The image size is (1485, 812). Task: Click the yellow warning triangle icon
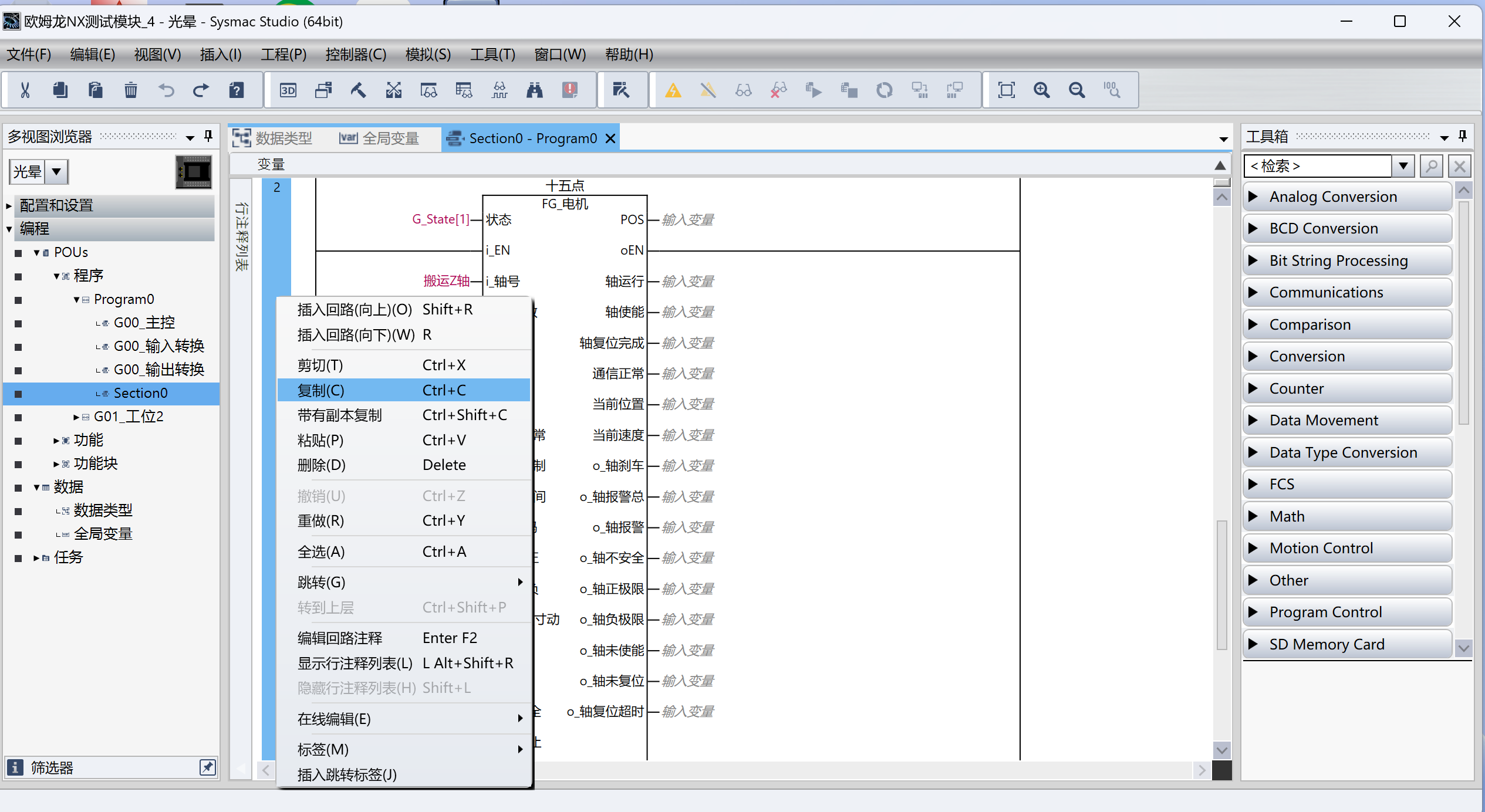[x=673, y=90]
